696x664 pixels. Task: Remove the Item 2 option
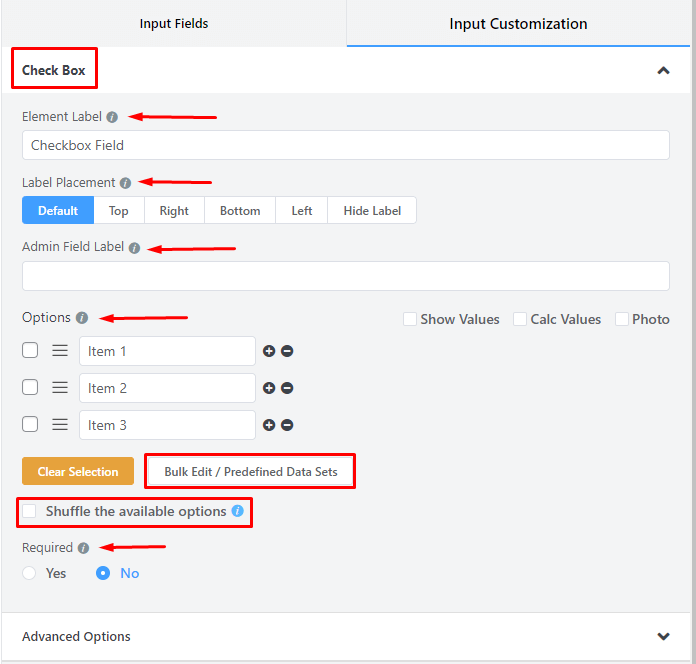click(x=287, y=388)
